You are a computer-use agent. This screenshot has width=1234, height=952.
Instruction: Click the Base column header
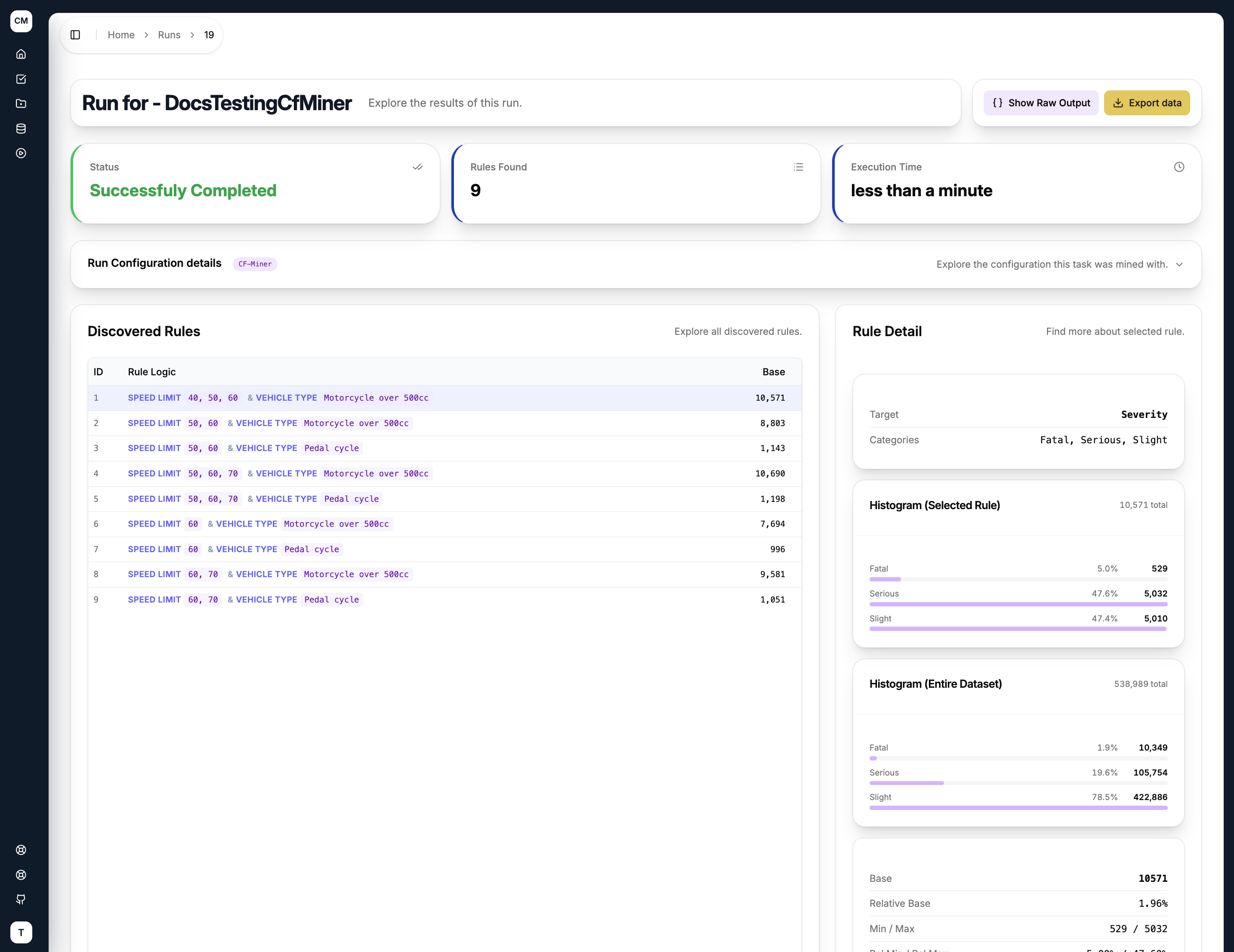[774, 372]
